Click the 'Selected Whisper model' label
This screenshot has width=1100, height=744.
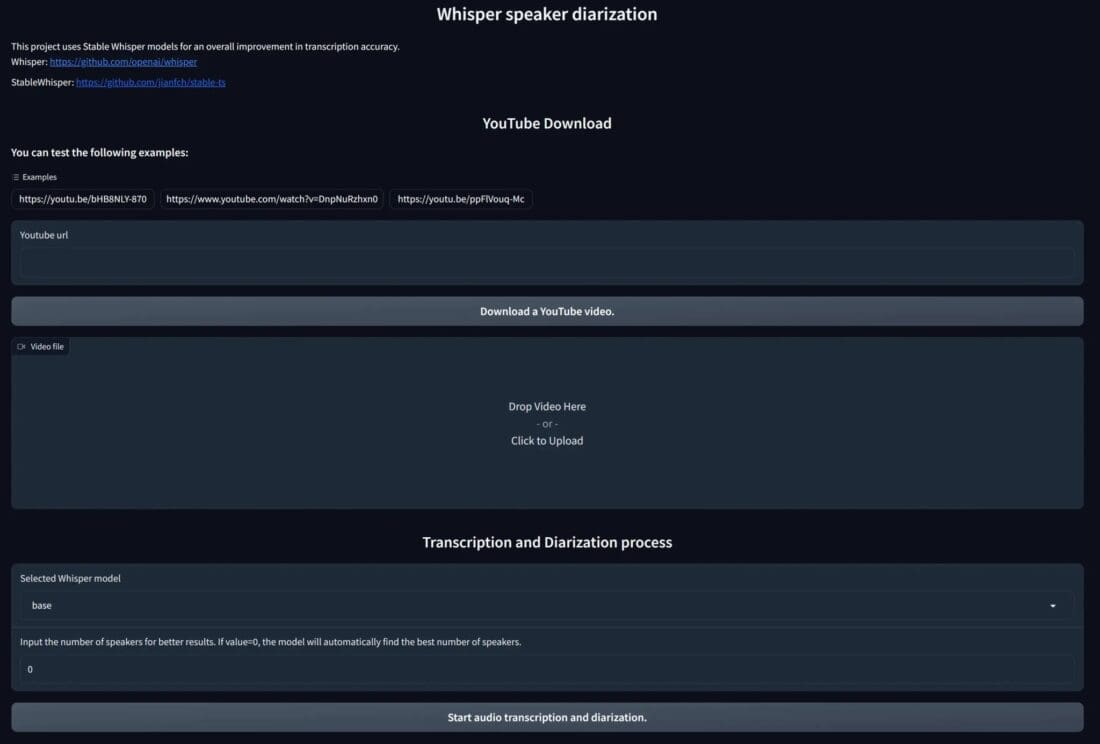click(x=70, y=579)
